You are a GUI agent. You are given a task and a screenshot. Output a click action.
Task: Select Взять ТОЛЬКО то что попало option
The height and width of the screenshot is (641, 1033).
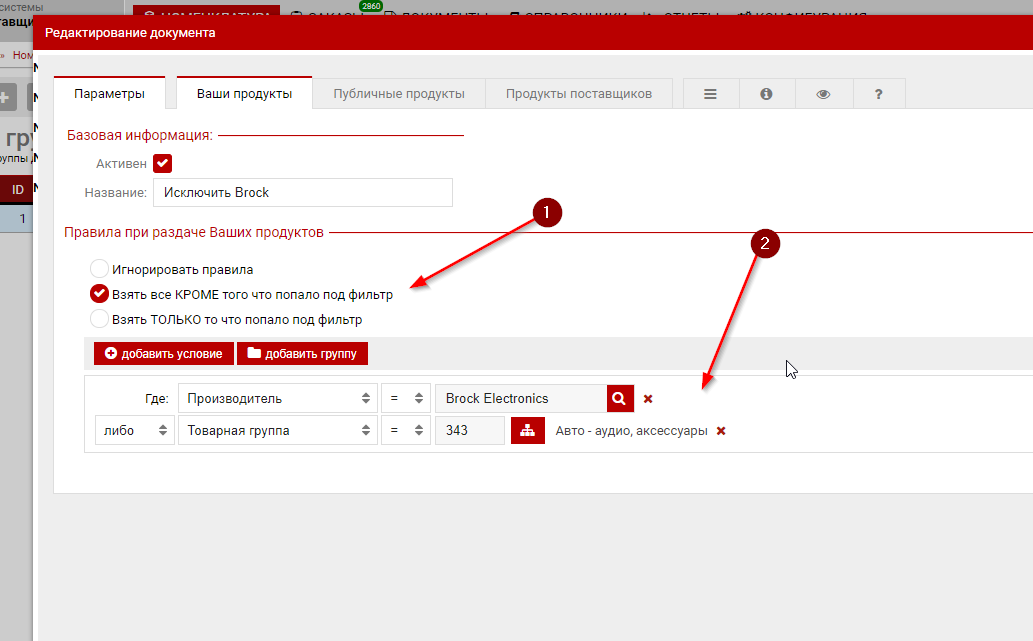(99, 320)
